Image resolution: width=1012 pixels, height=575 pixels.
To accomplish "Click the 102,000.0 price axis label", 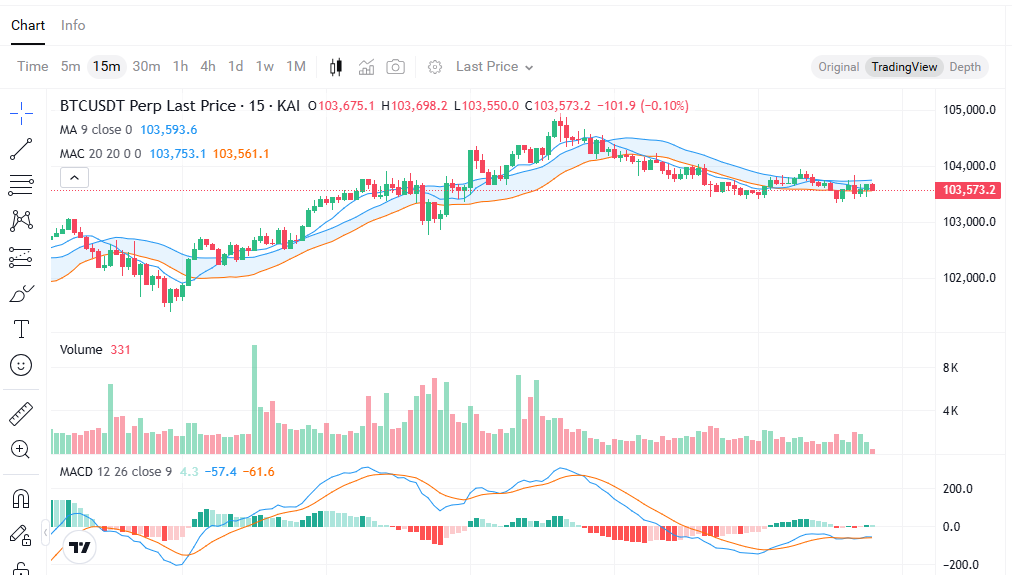I will [x=969, y=278].
